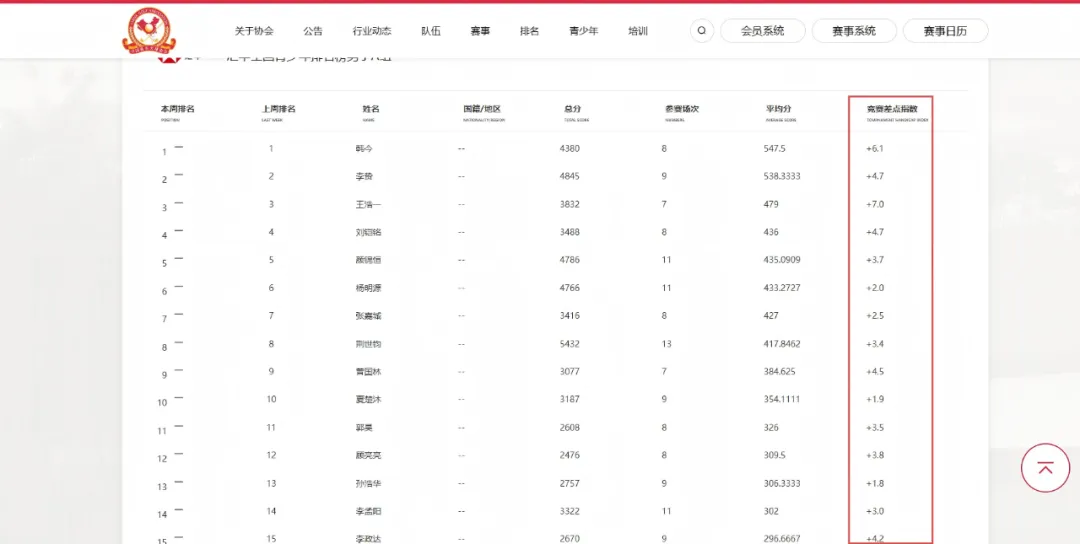Open the 赛事日历 button
Viewport: 1080px width, 544px height.
click(945, 31)
